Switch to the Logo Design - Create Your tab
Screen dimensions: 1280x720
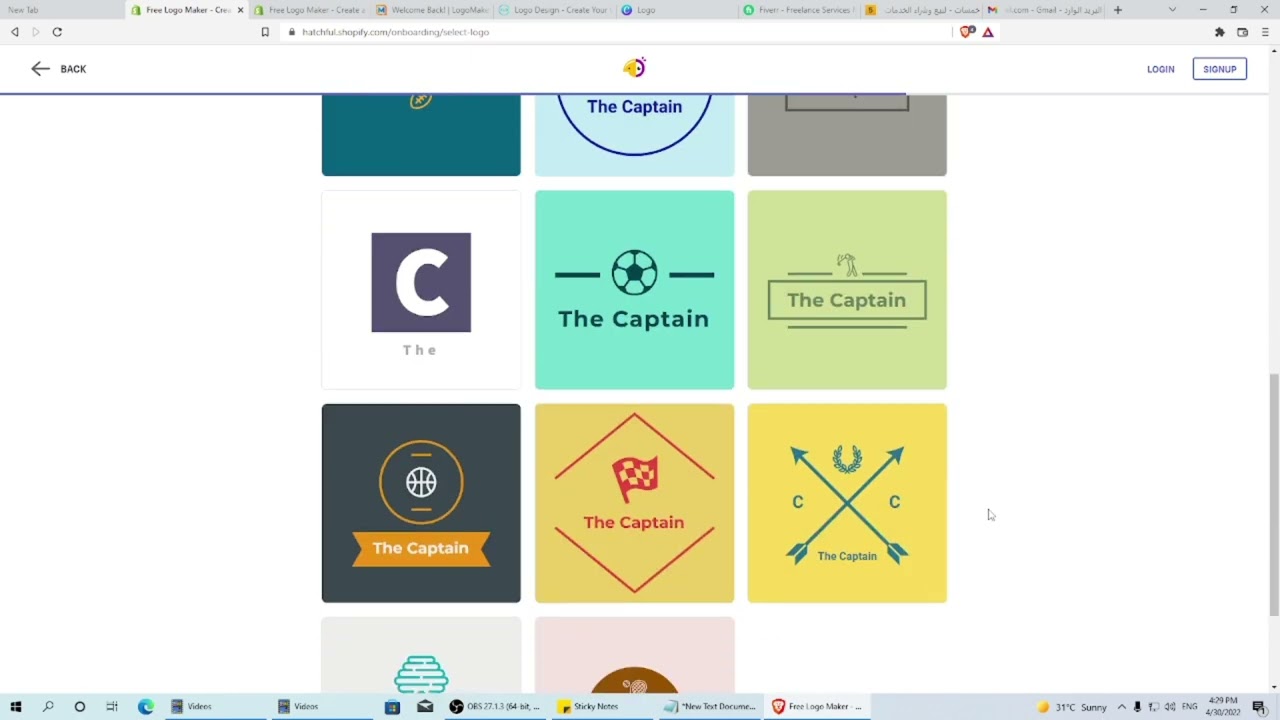(553, 10)
